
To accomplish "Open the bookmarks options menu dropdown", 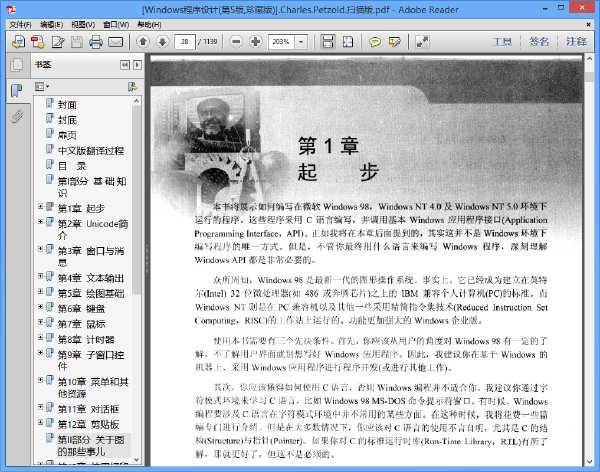I will click(42, 87).
